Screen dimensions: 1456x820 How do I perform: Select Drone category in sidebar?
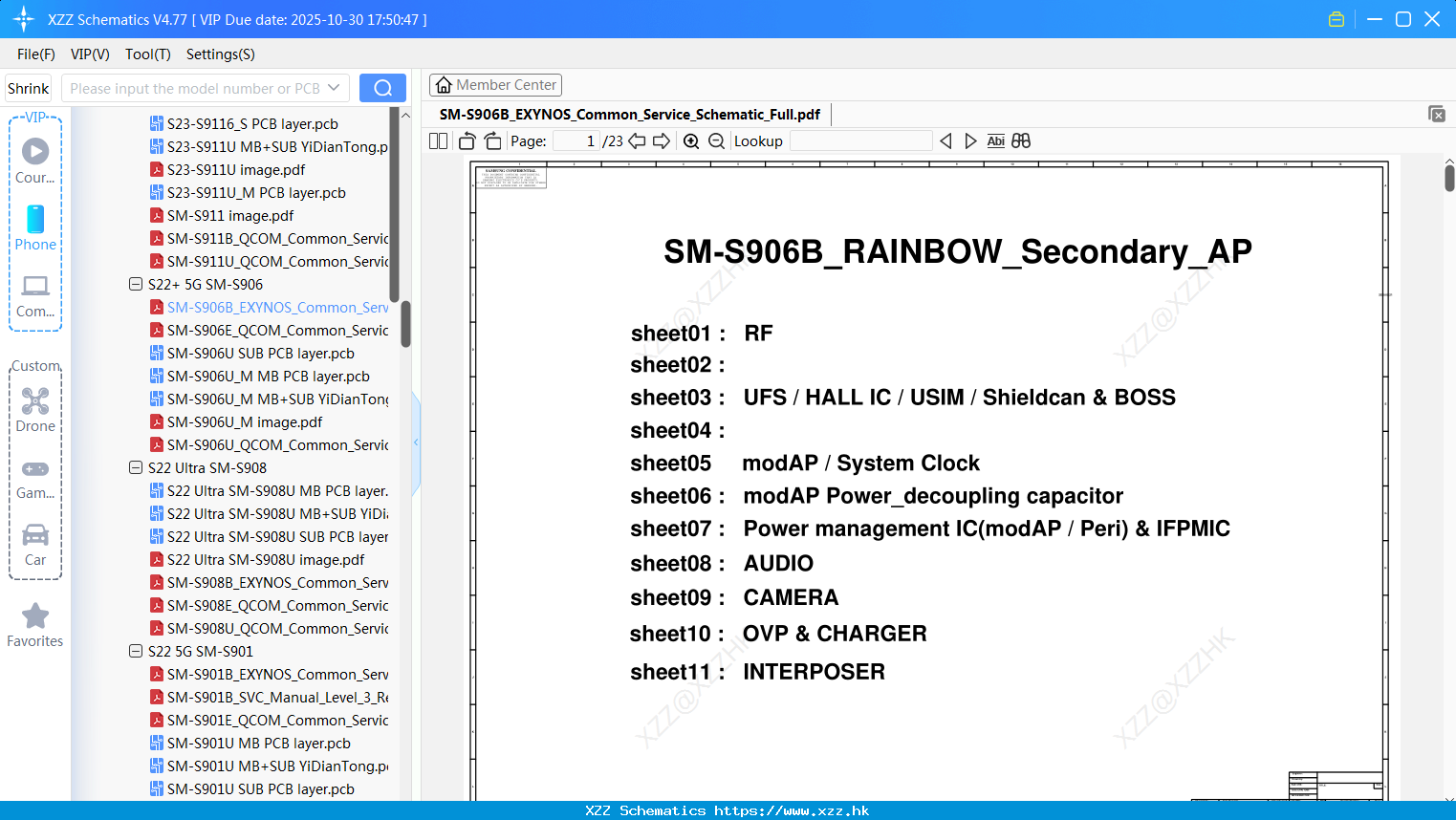pos(35,410)
